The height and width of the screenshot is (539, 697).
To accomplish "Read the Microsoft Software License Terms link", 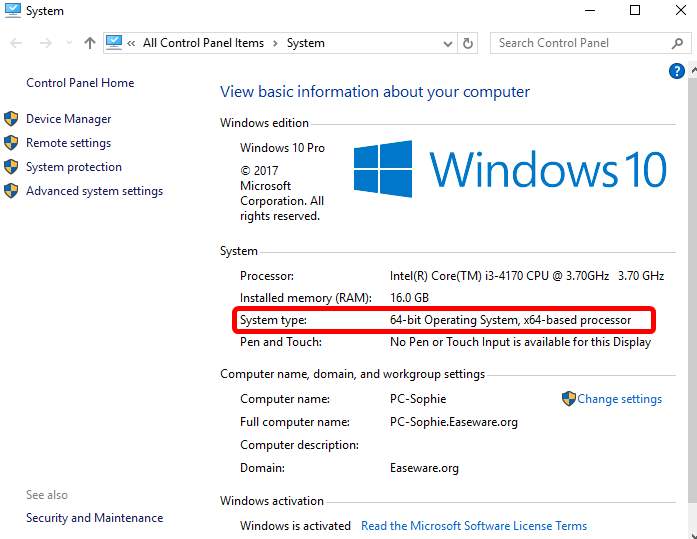I will click(x=474, y=526).
